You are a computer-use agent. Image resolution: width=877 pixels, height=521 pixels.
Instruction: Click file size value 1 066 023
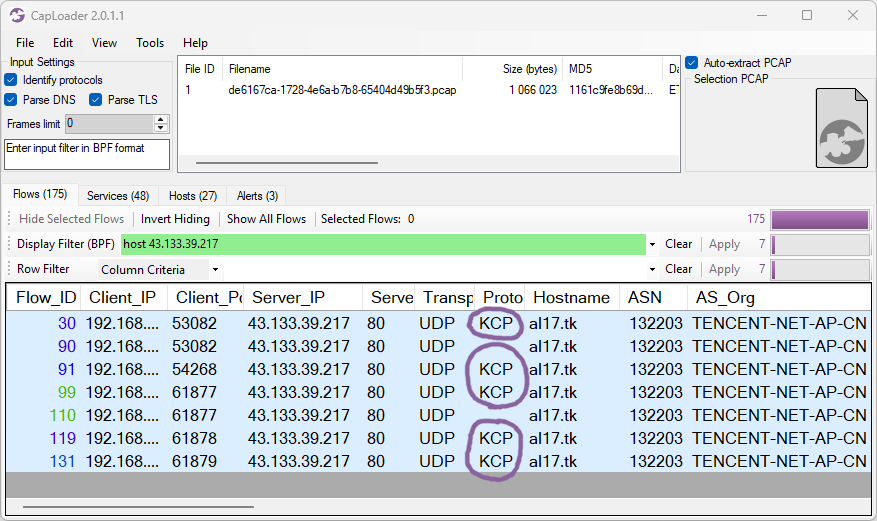(x=533, y=90)
